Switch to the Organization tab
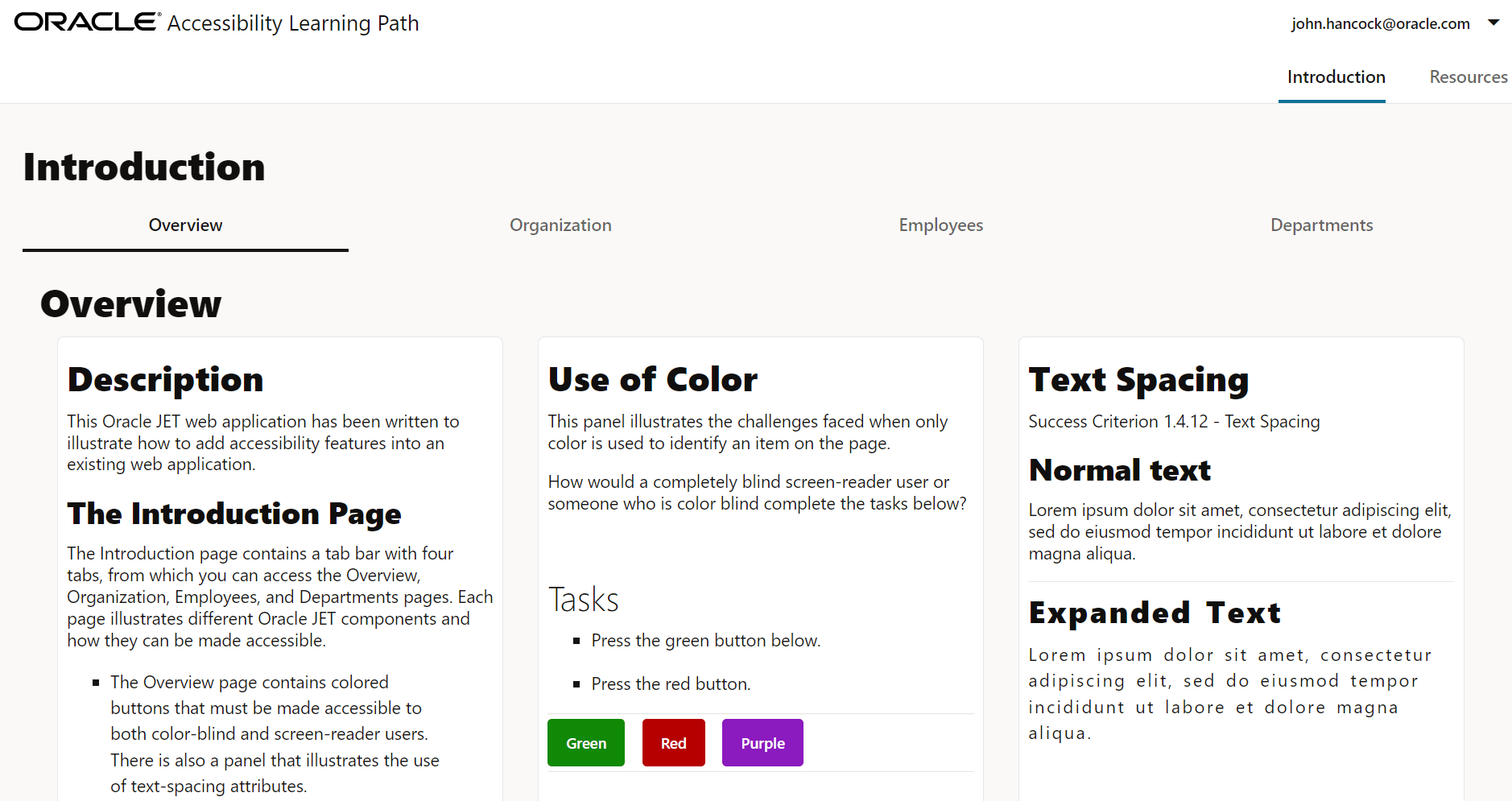 pyautogui.click(x=560, y=226)
